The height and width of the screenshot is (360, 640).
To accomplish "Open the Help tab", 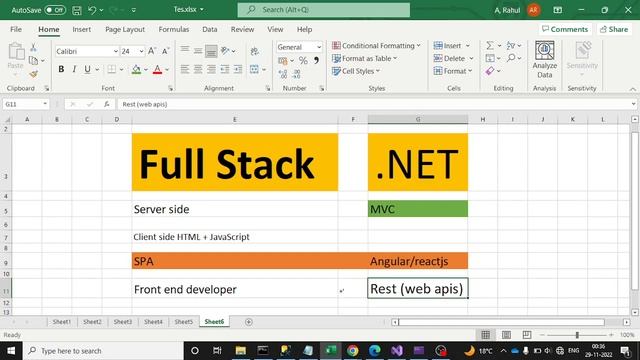I will pos(304,29).
